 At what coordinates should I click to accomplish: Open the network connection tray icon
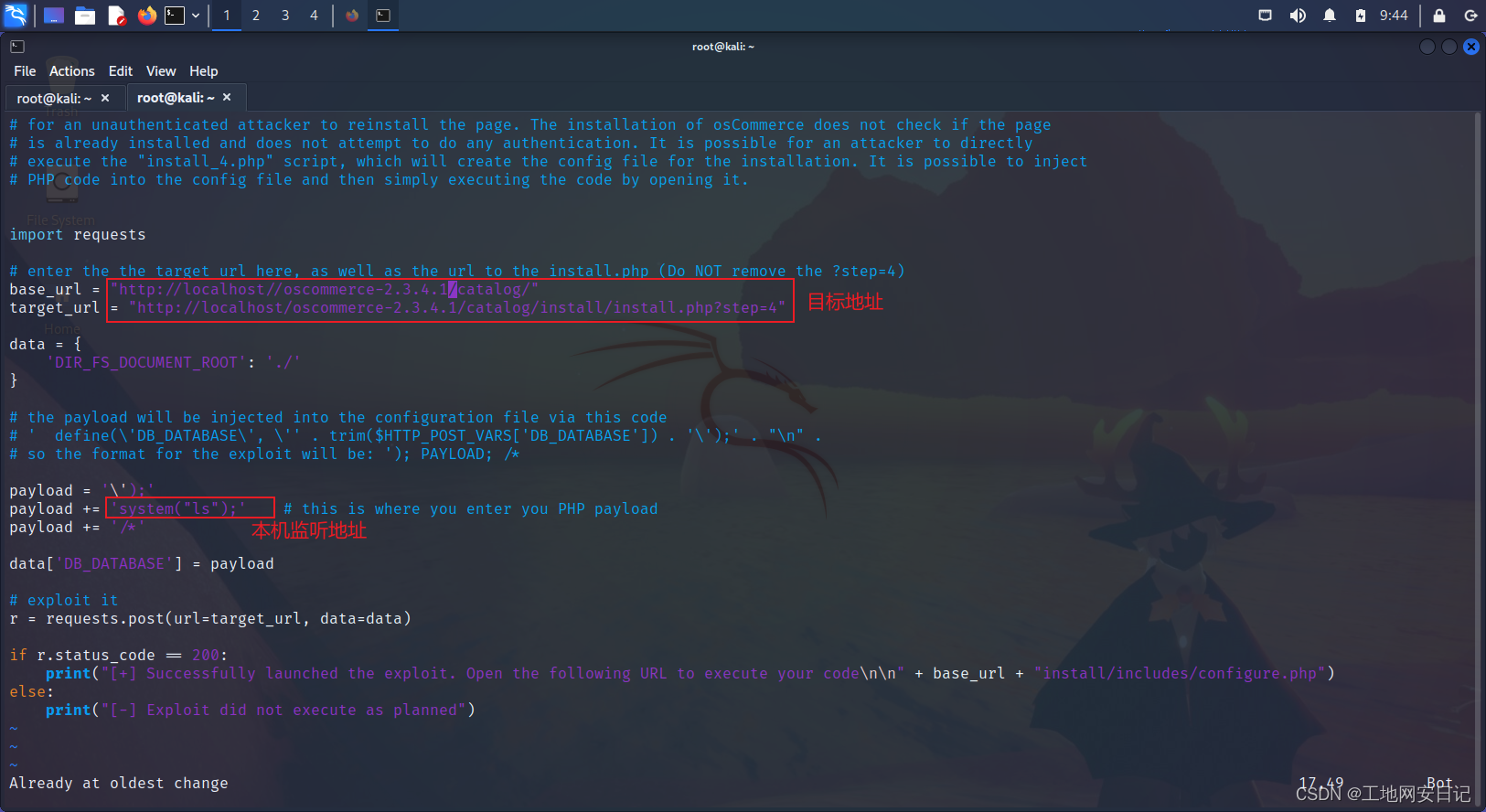point(1266,16)
